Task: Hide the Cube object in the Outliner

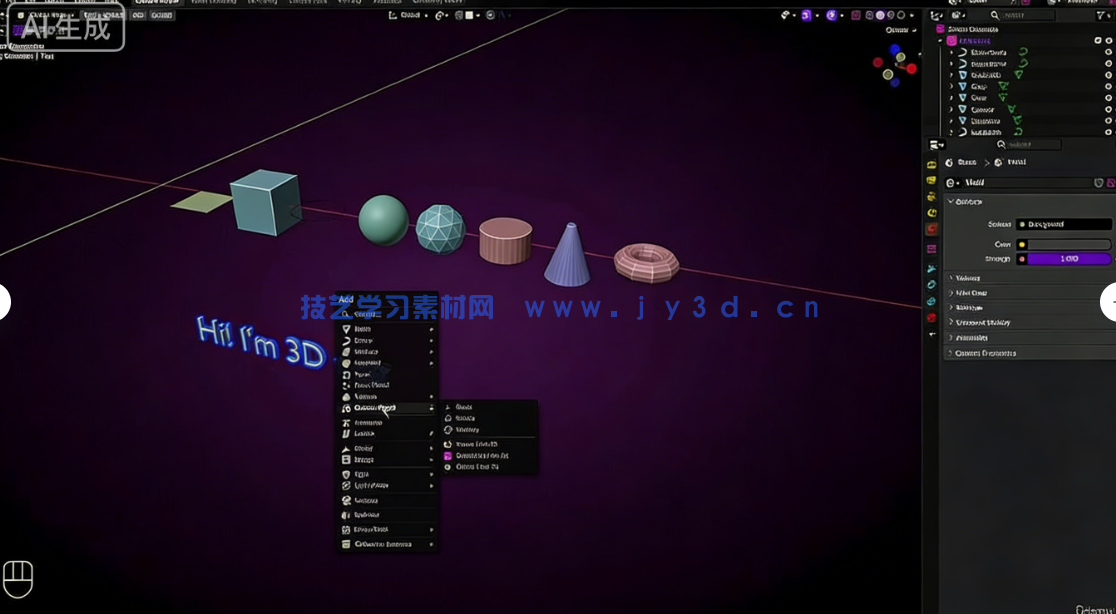Action: click(x=1108, y=97)
